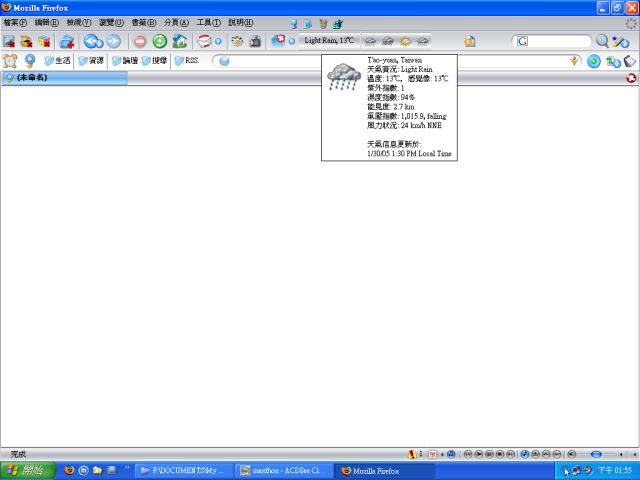Click the media player Pause button
Image resolution: width=640 pixels, height=480 pixels.
coord(489,454)
